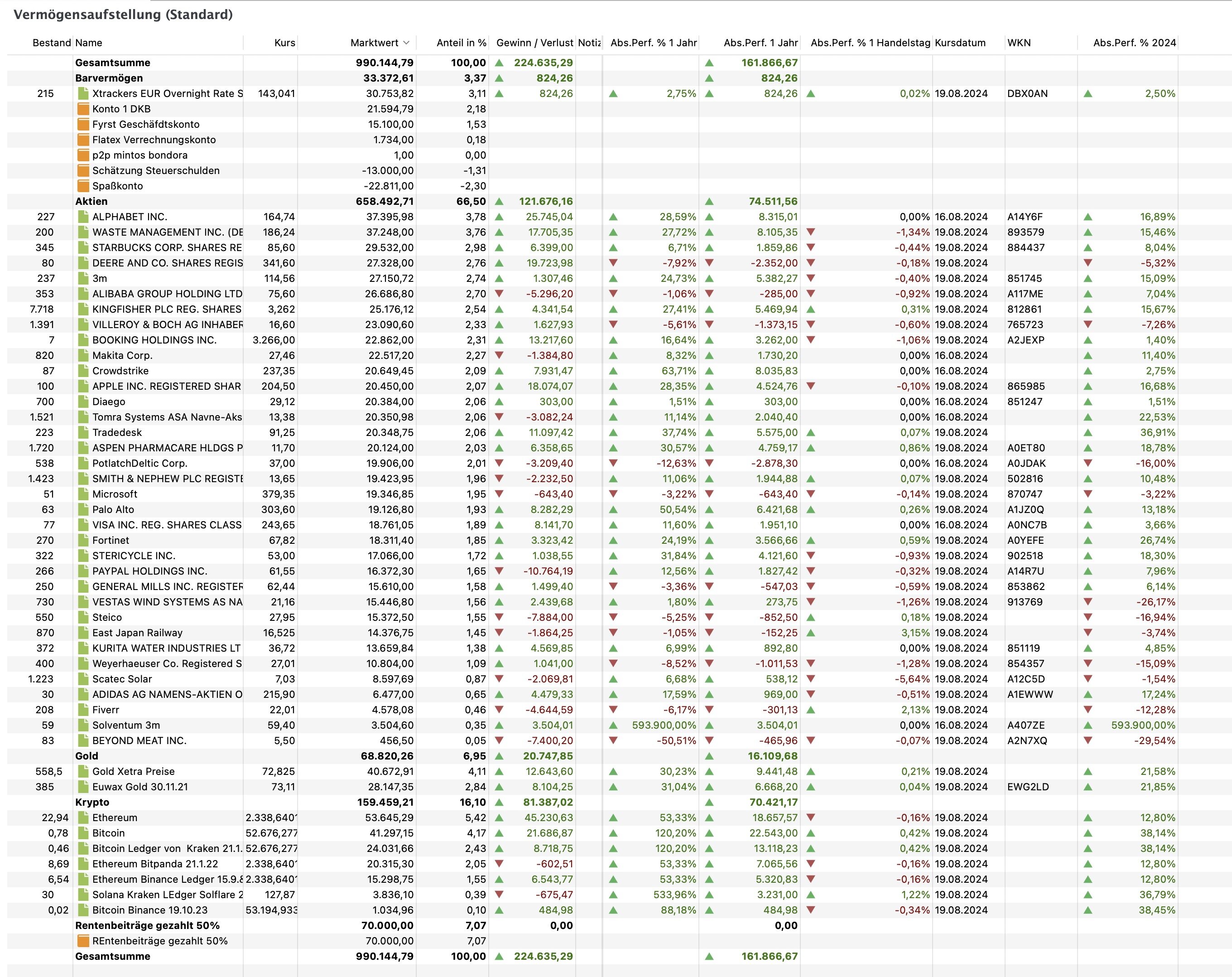Click the REntenbeiträge gezahlt 50% account icon
Viewport: 1232px width, 977px height.
click(x=83, y=941)
